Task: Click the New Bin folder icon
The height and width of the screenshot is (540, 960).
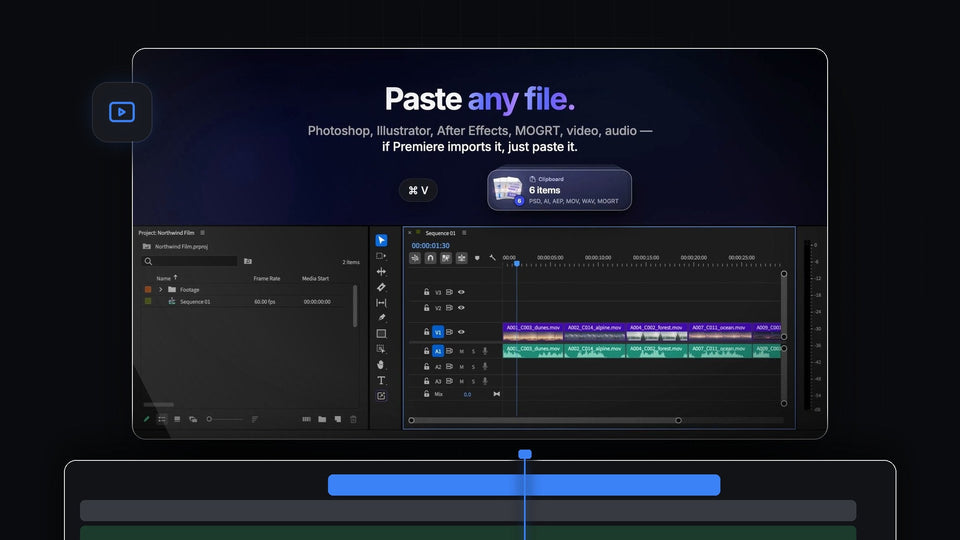Action: [x=322, y=419]
